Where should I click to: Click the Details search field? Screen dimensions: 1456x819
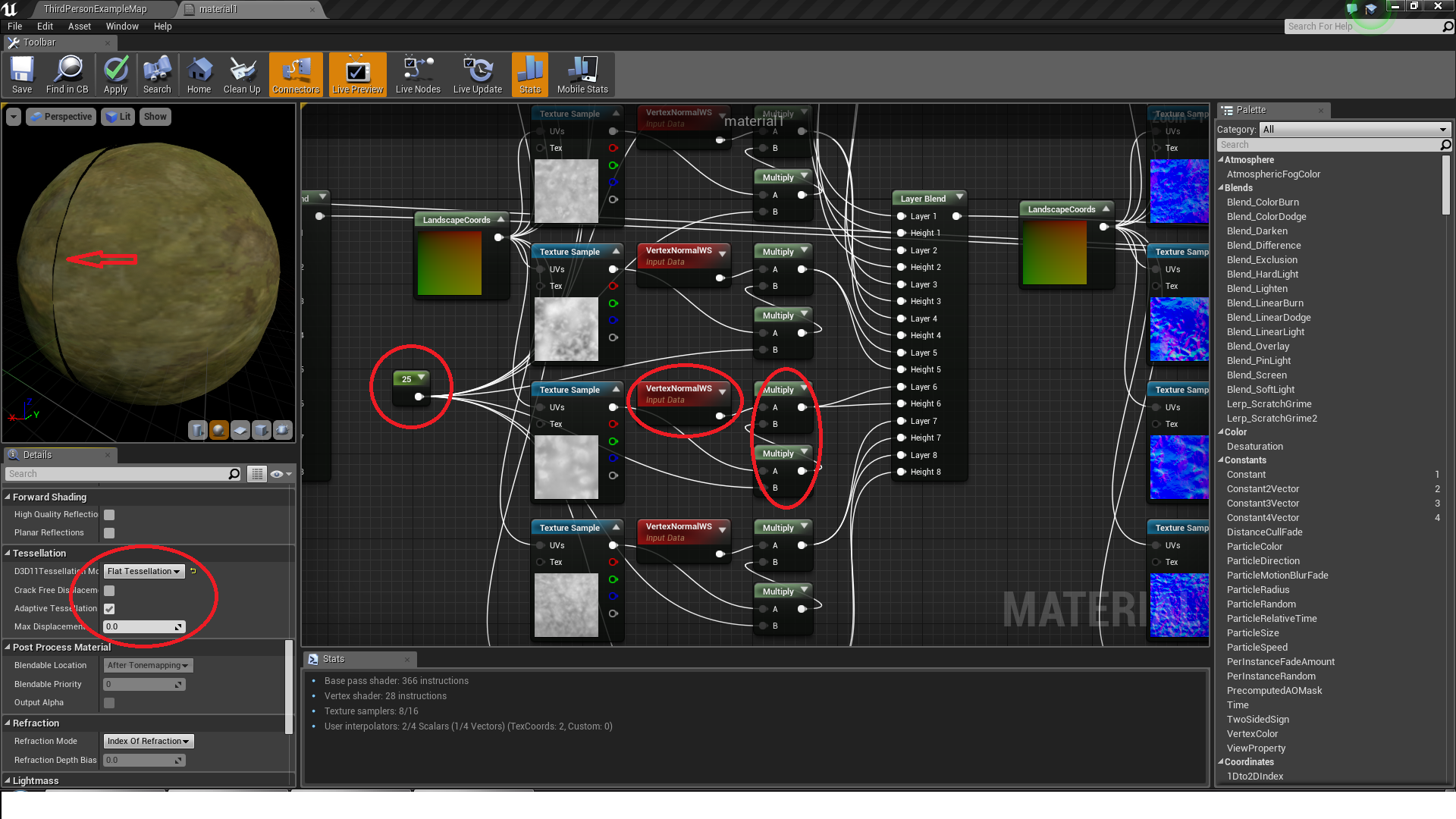(124, 474)
